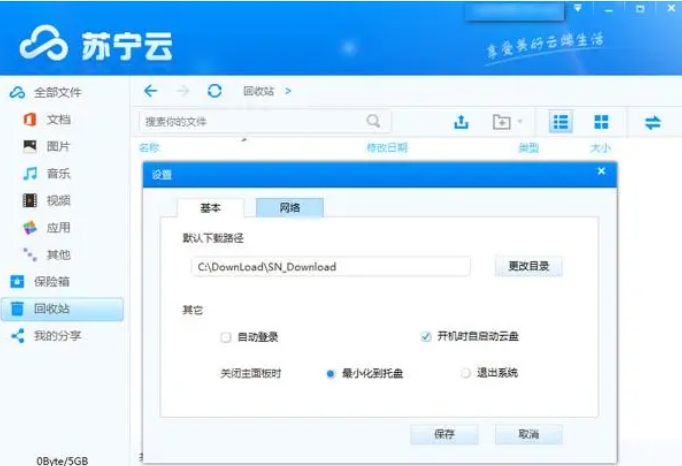Image resolution: width=682 pixels, height=466 pixels.
Task: Sort by 名称 column header
Action: [x=149, y=148]
